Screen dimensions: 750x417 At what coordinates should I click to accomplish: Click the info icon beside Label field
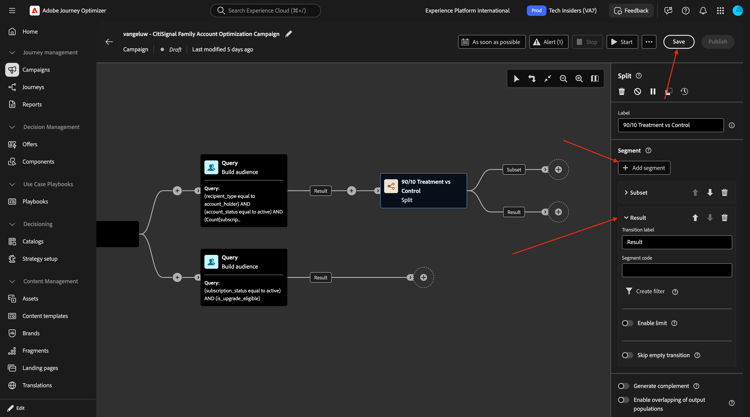(732, 125)
